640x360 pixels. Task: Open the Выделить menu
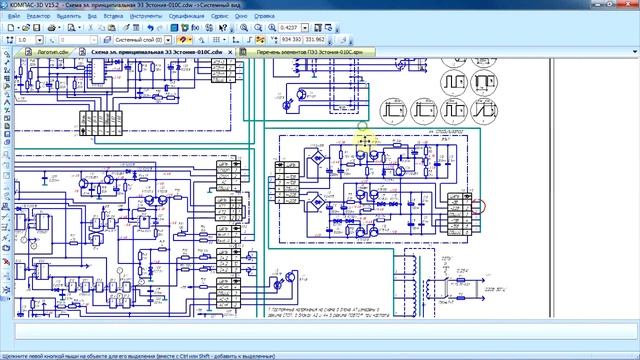tap(69, 16)
